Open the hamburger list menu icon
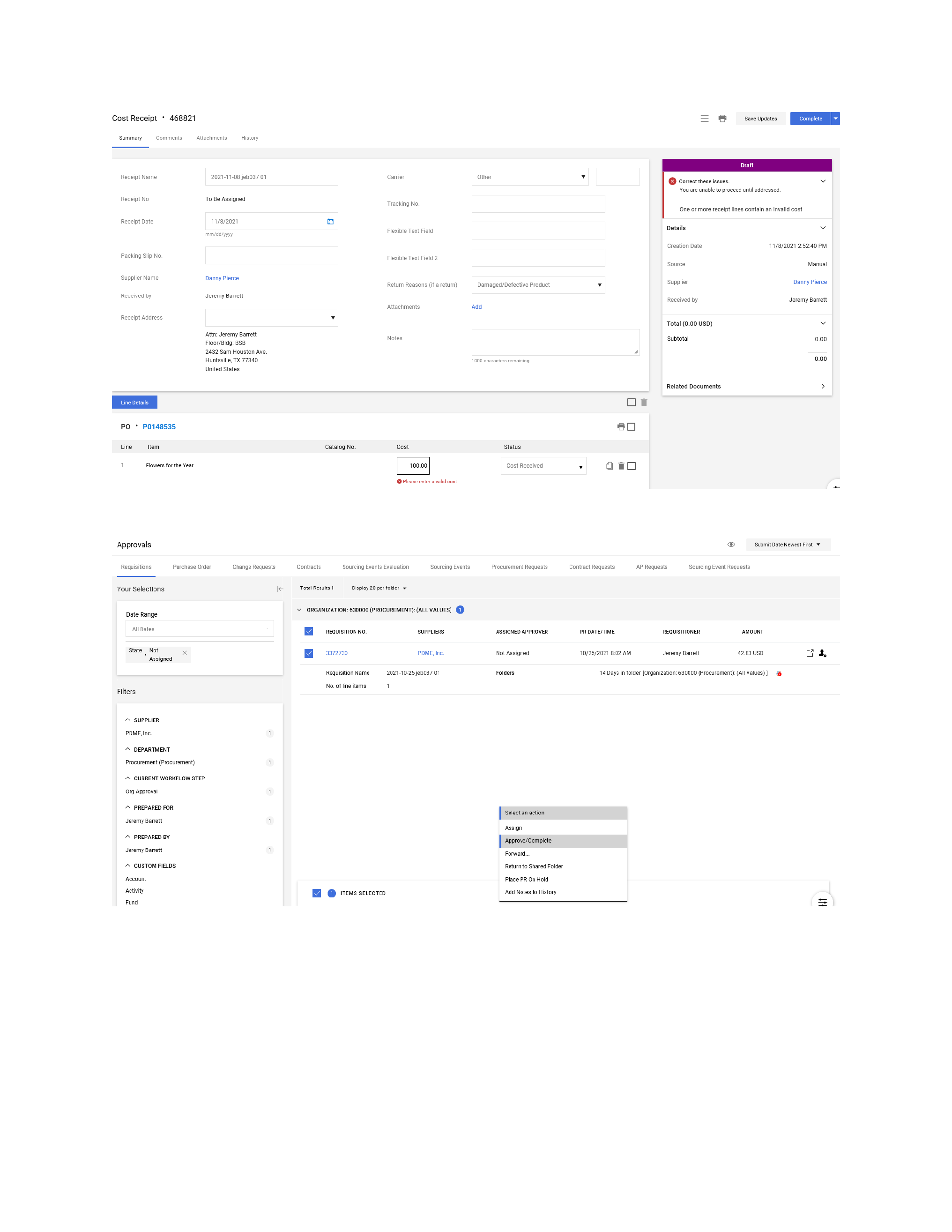 pyautogui.click(x=705, y=119)
